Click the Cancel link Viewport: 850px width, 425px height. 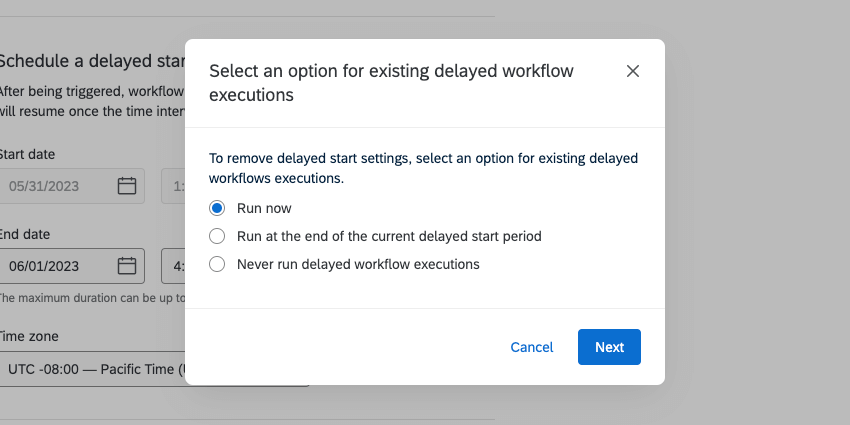pyautogui.click(x=531, y=347)
